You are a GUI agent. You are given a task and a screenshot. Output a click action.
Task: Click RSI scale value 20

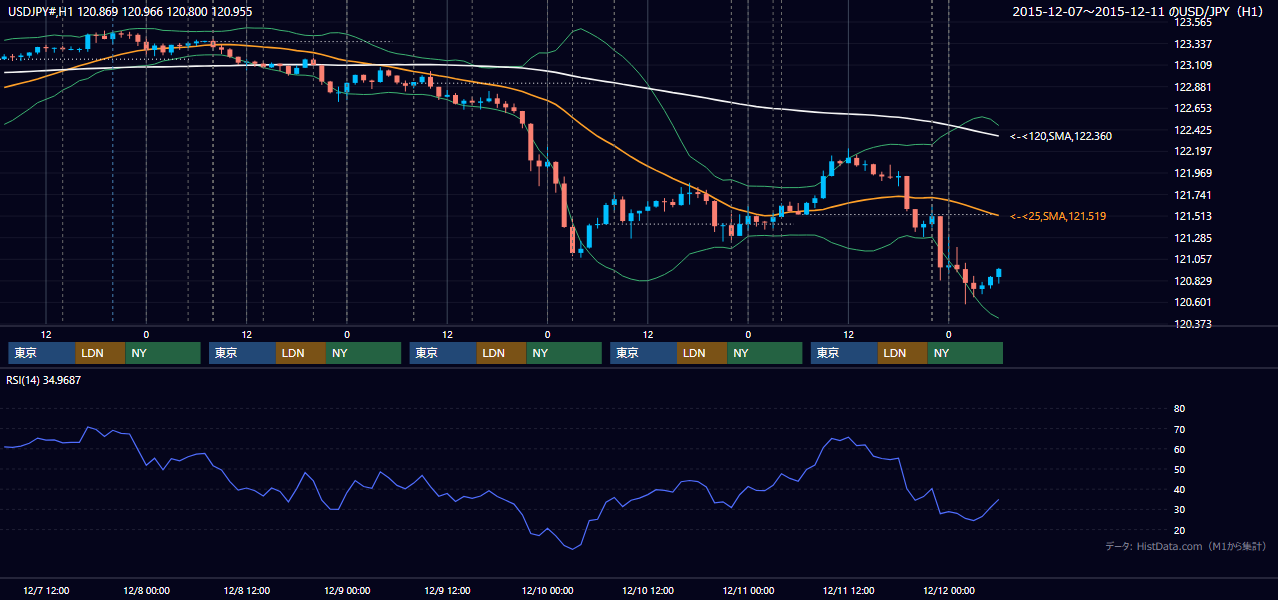click(1180, 530)
